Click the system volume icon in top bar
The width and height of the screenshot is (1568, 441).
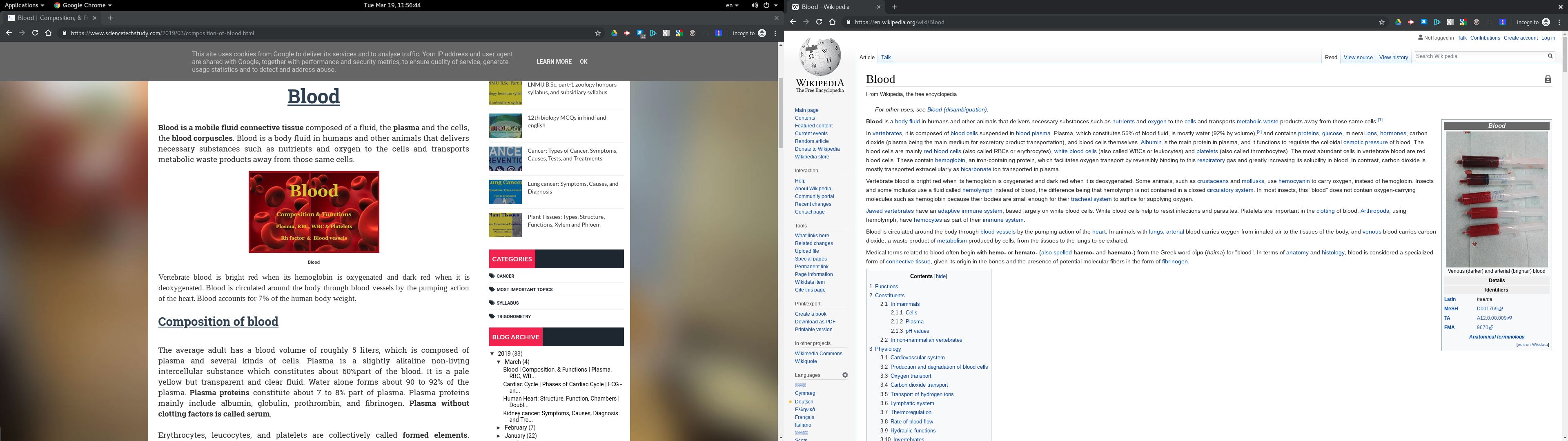coord(754,5)
